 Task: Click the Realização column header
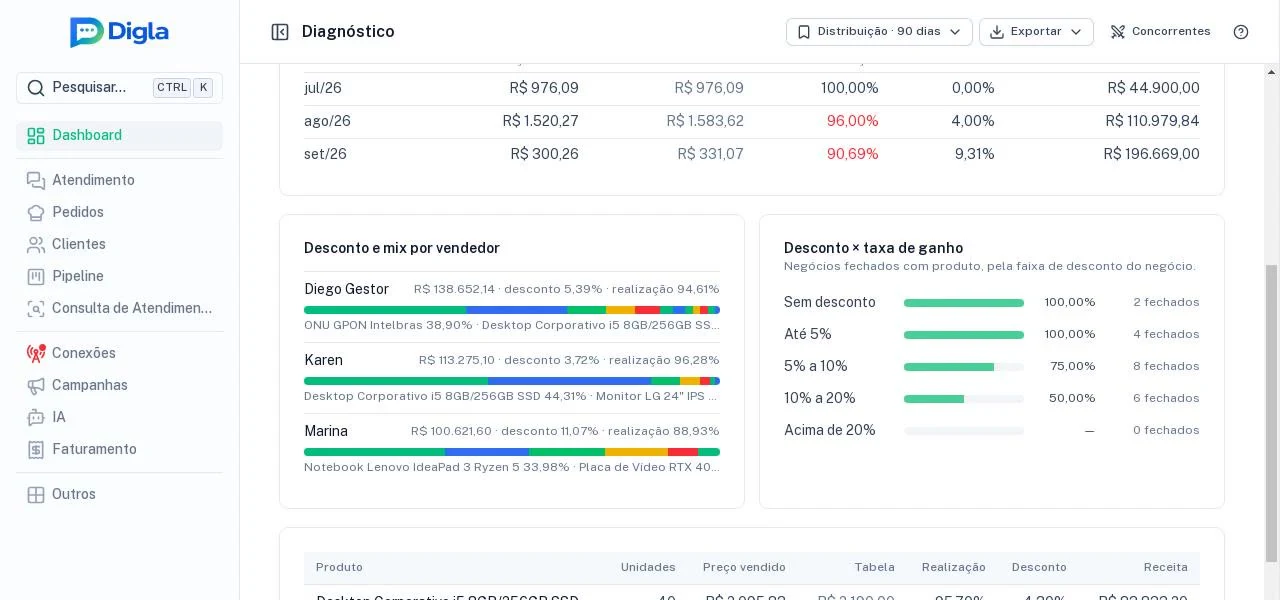pyautogui.click(x=953, y=568)
